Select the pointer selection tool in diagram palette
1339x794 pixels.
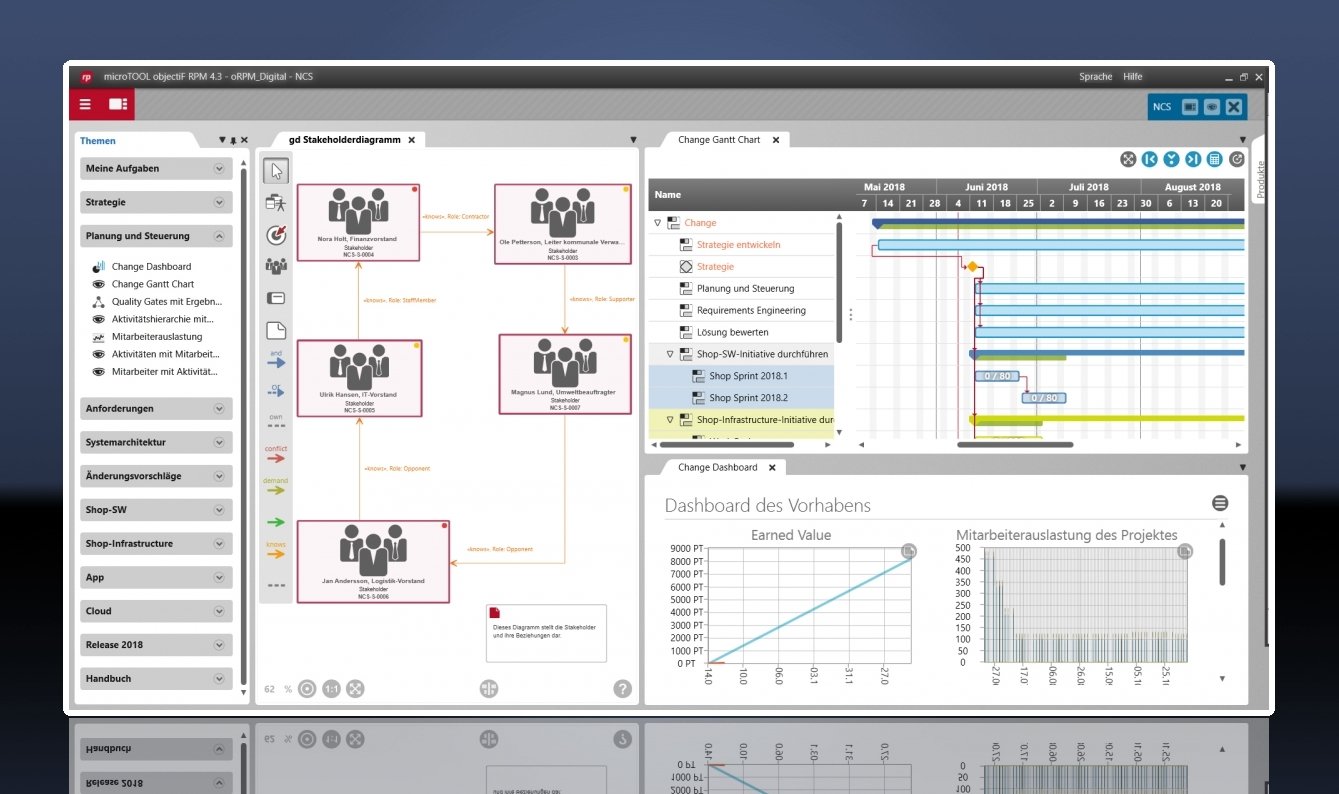click(x=276, y=171)
